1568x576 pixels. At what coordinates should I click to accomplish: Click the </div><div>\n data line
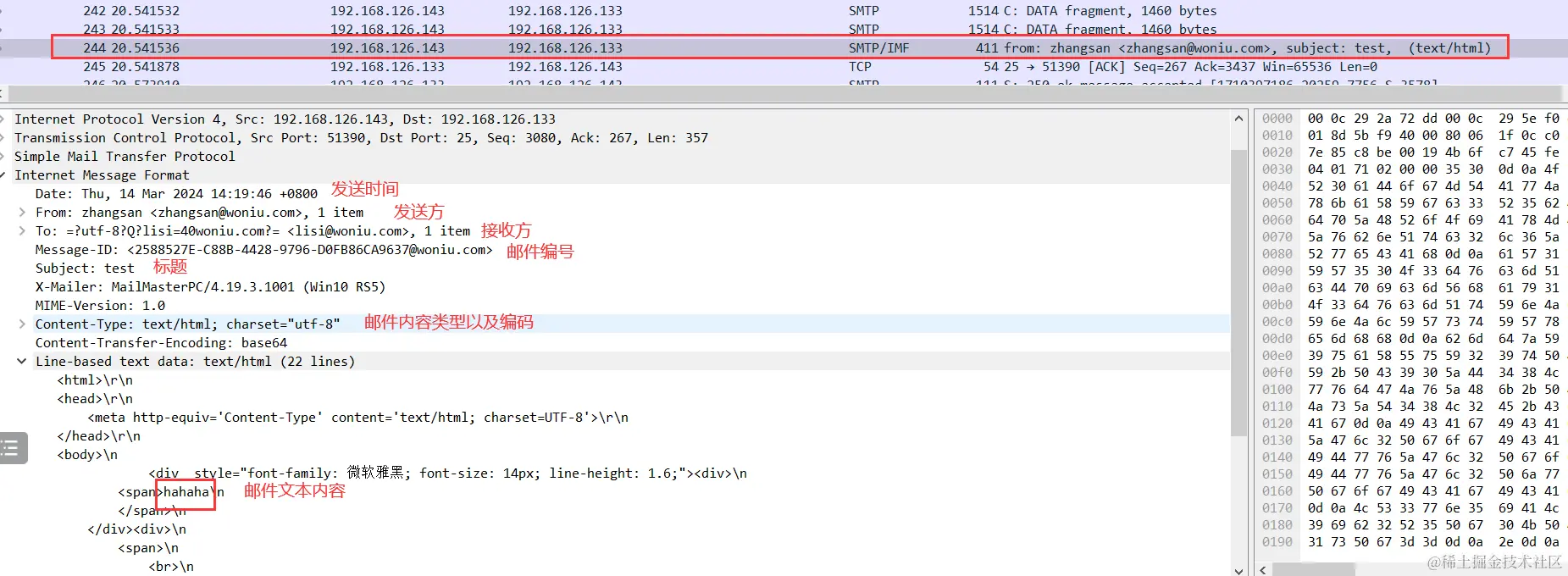point(136,529)
